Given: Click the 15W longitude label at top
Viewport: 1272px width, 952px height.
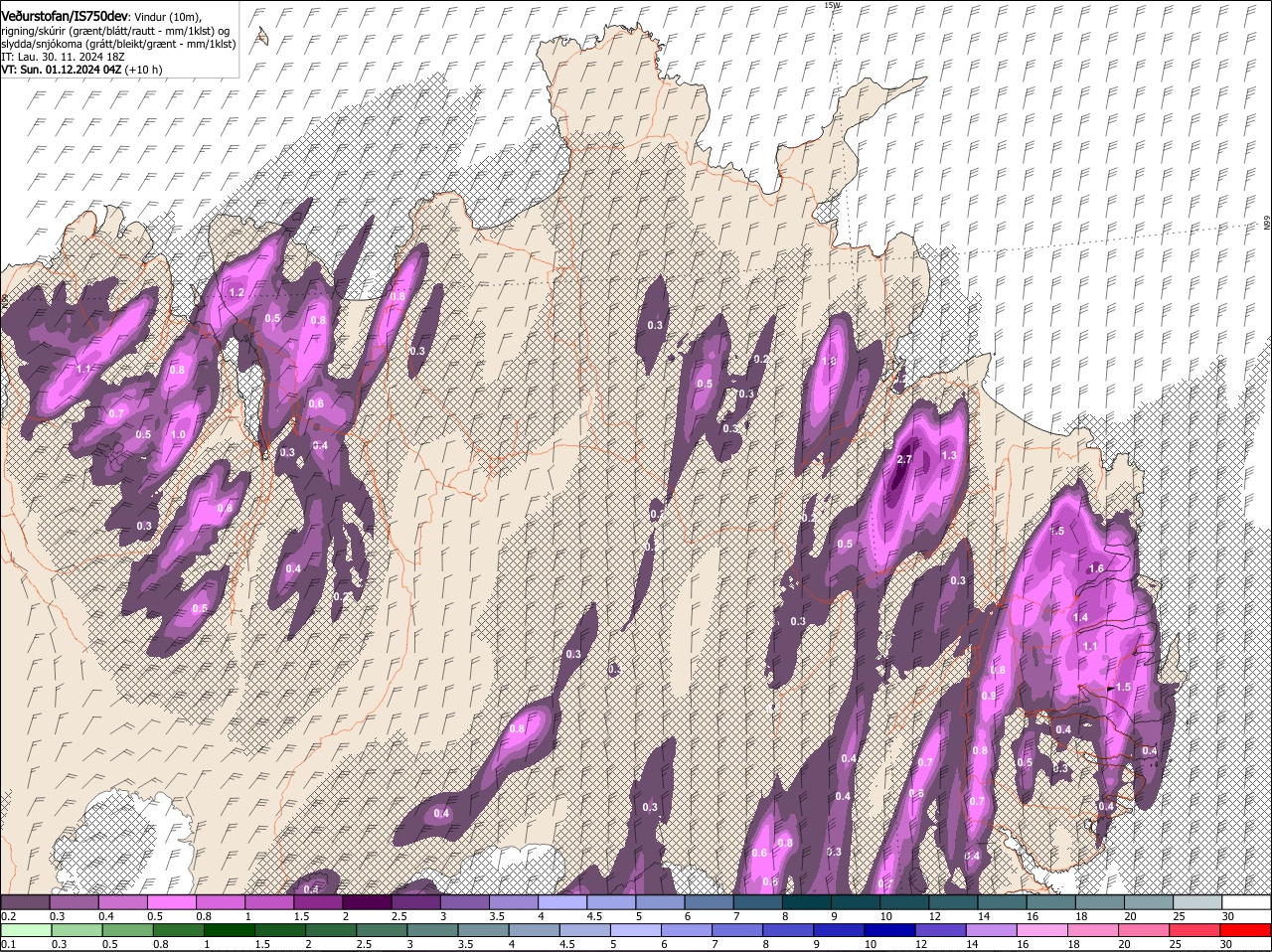Looking at the screenshot, I should click(832, 6).
